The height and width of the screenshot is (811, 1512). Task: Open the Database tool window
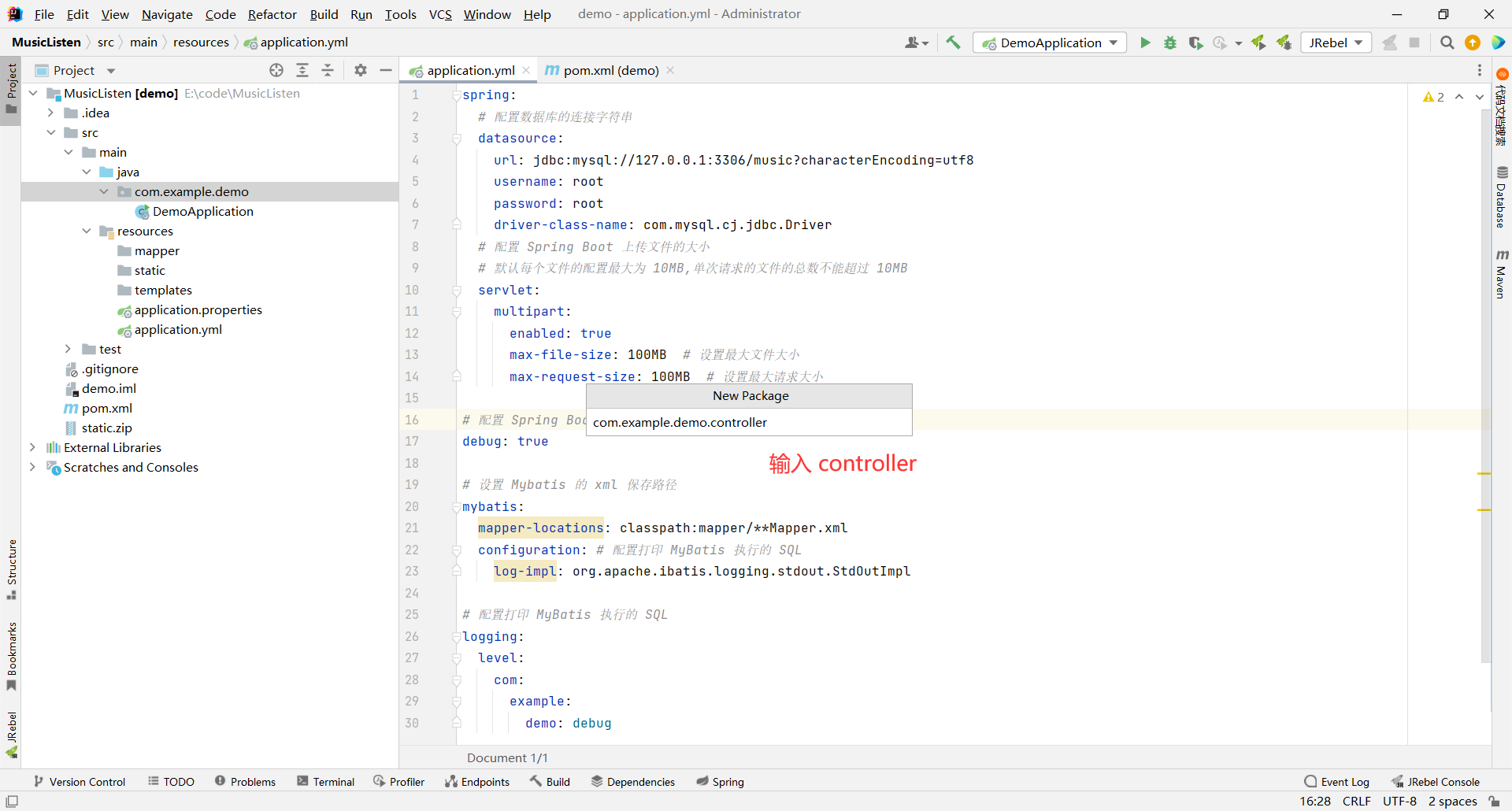pyautogui.click(x=1501, y=197)
